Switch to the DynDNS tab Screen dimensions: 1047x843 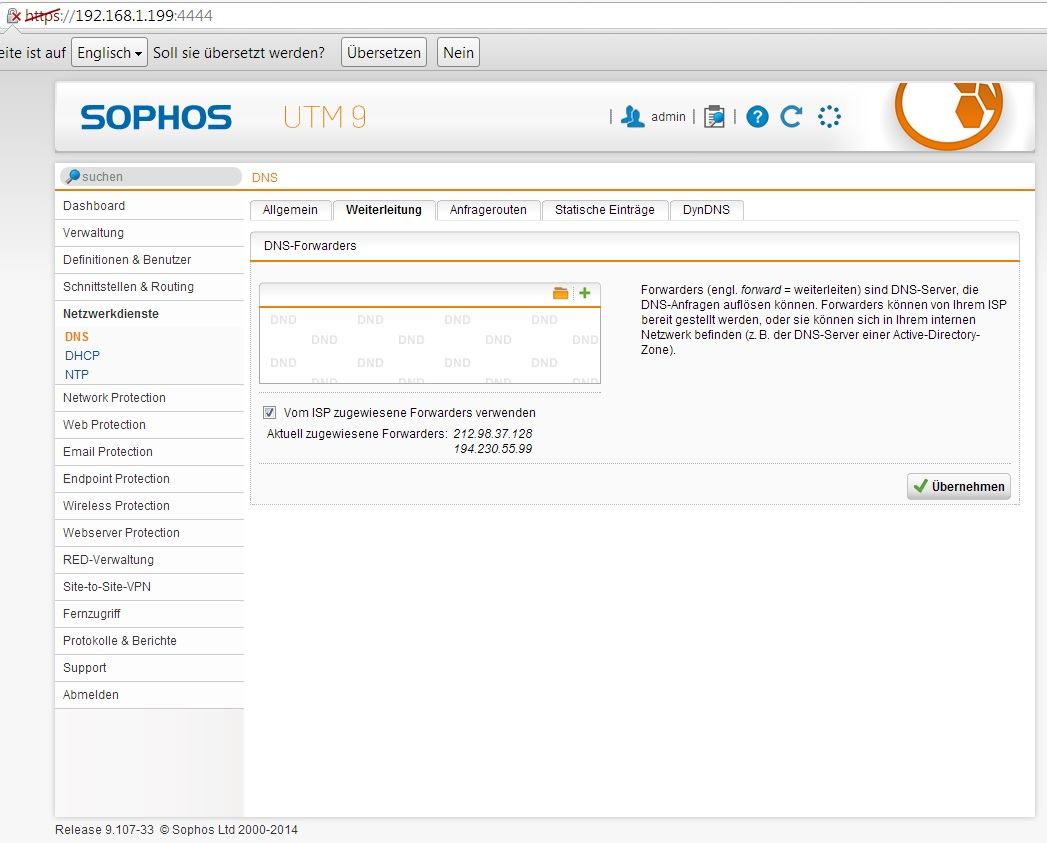click(706, 210)
